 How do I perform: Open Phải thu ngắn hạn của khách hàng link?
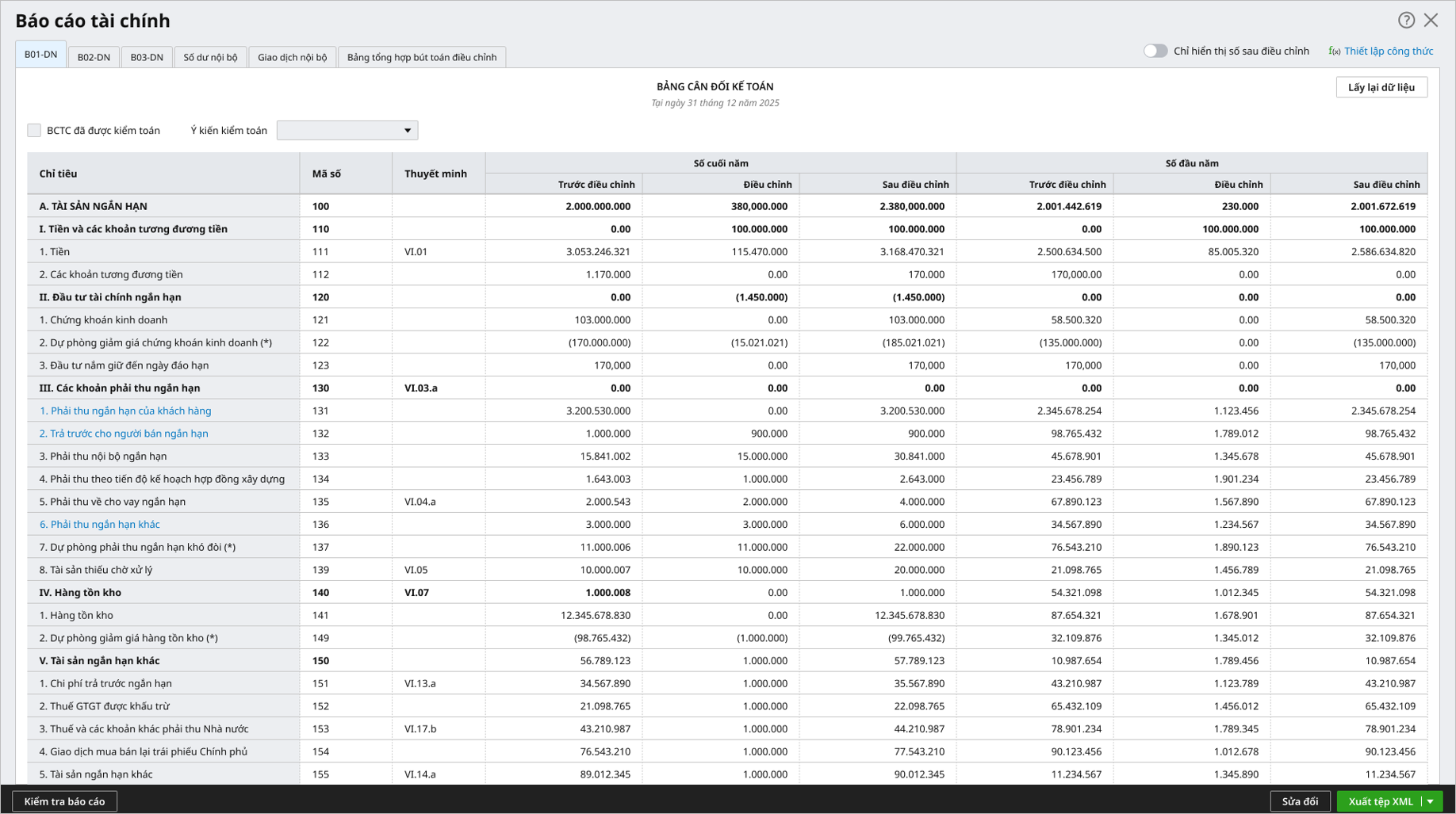point(125,411)
